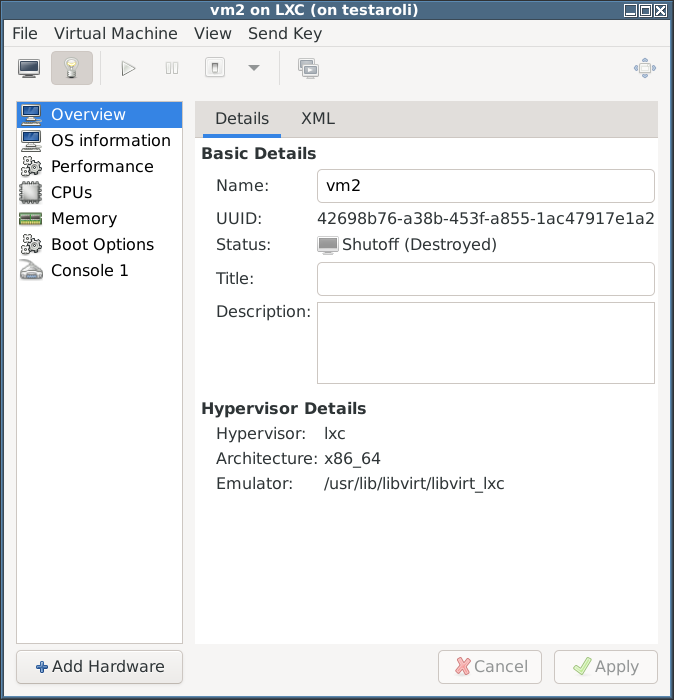Toggle fullscreen with the arrows icon

645,68
